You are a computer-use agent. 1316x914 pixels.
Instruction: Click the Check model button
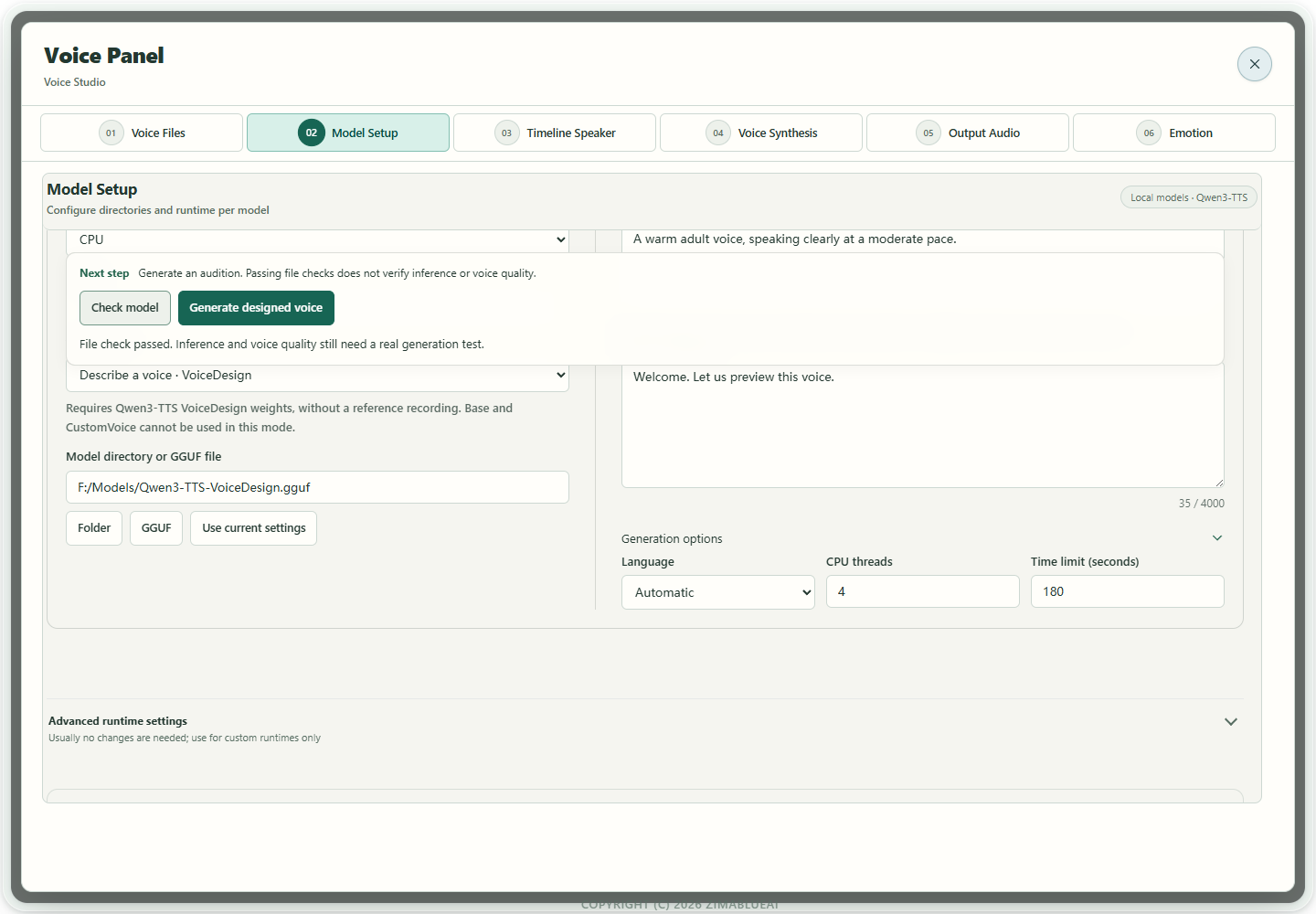point(125,308)
